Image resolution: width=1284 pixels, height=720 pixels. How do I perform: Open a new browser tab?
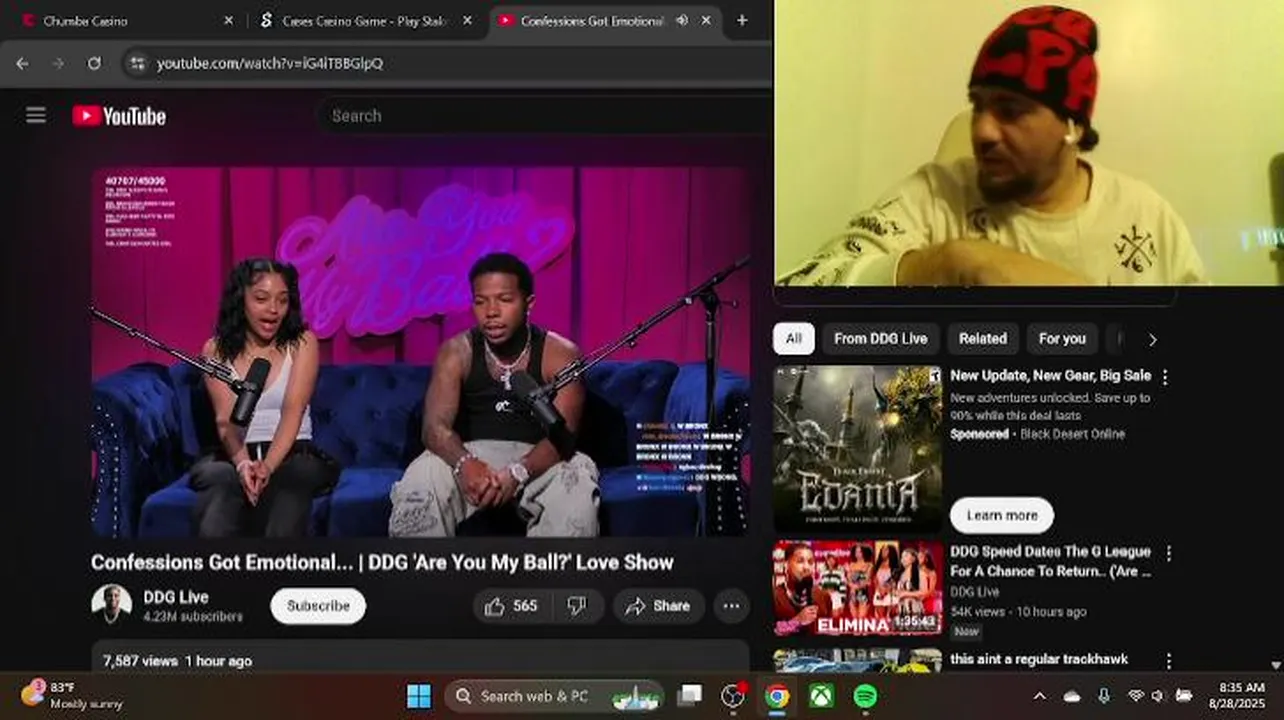pyautogui.click(x=742, y=20)
